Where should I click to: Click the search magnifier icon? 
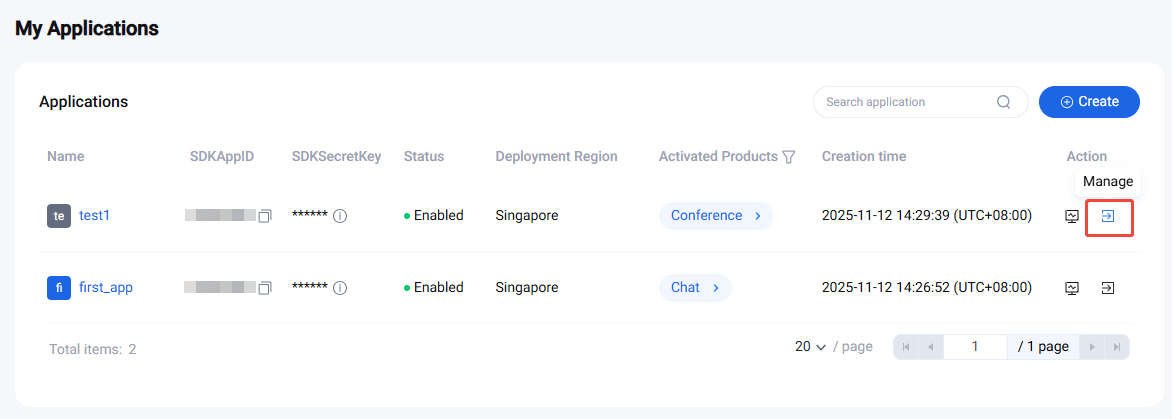click(1003, 102)
